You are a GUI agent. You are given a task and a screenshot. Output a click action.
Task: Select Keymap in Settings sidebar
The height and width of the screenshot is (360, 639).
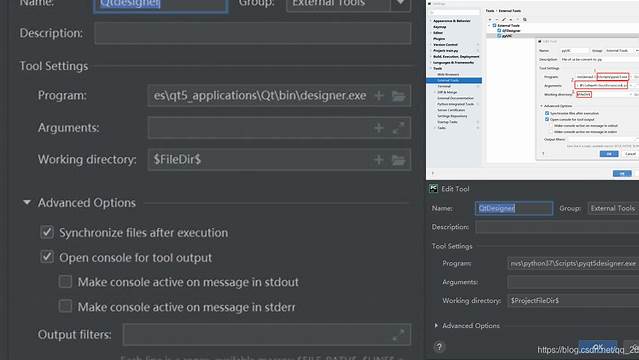pos(440,27)
